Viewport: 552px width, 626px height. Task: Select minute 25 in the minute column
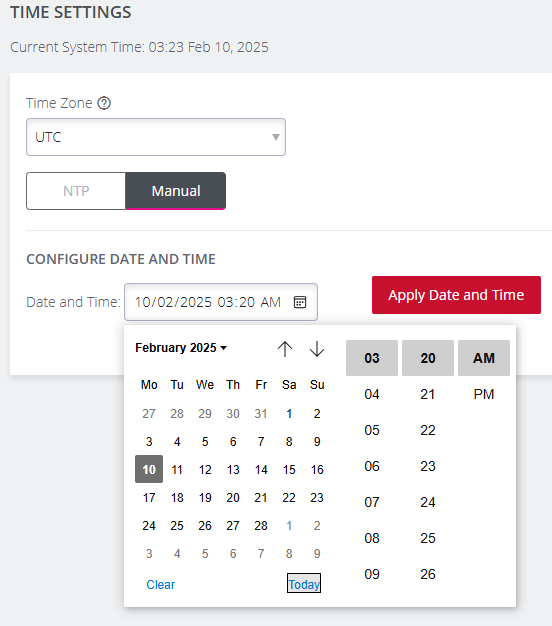(427, 538)
